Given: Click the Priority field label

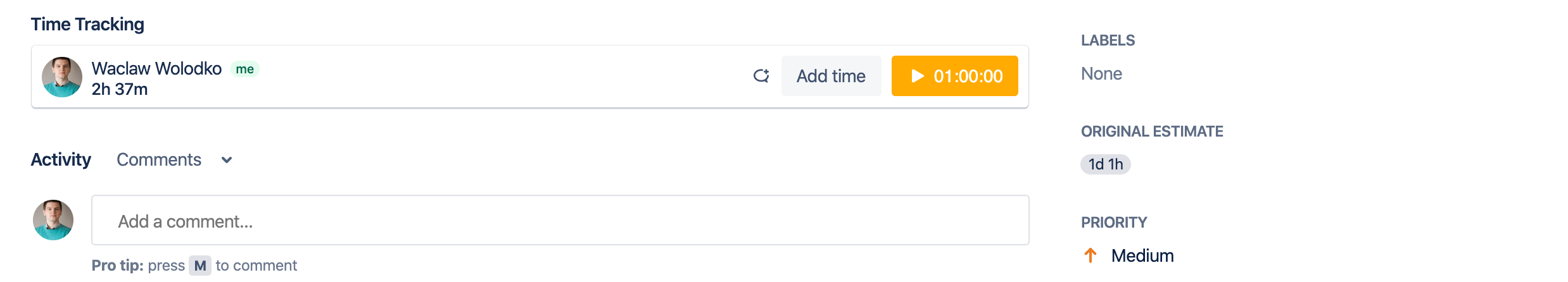Looking at the screenshot, I should point(1114,223).
